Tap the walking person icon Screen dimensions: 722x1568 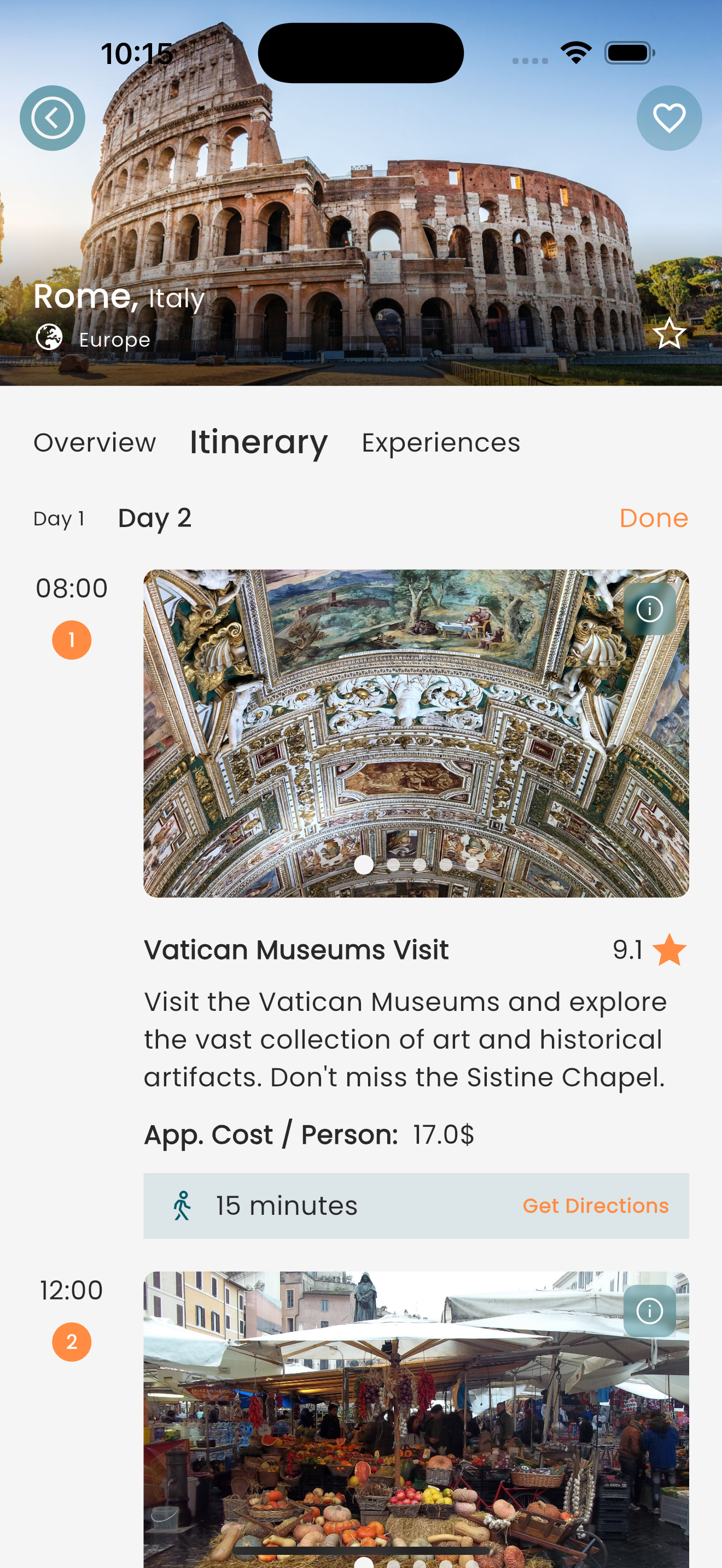click(182, 1205)
